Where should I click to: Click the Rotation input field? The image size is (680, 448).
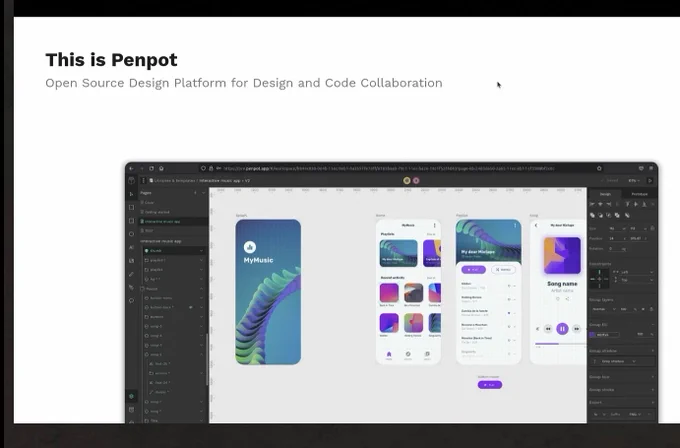616,249
